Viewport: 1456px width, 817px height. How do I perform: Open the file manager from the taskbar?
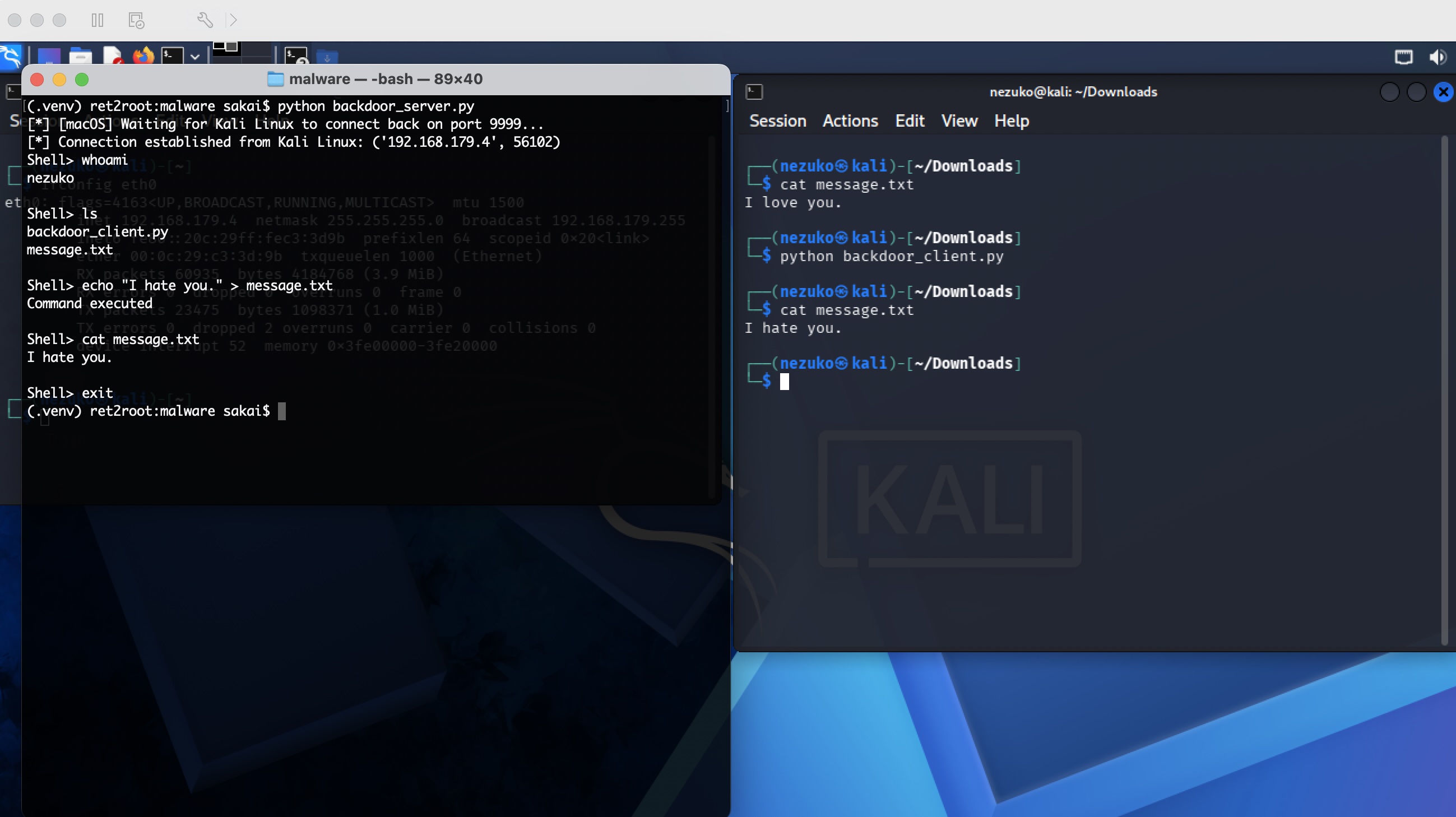81,57
